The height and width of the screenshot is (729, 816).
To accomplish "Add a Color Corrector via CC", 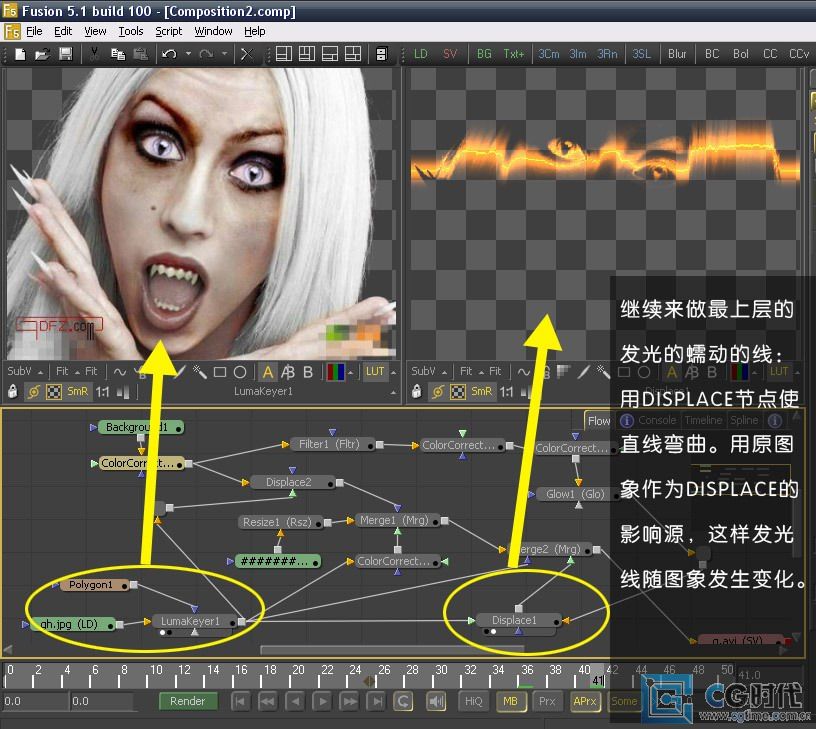I will tap(770, 54).
